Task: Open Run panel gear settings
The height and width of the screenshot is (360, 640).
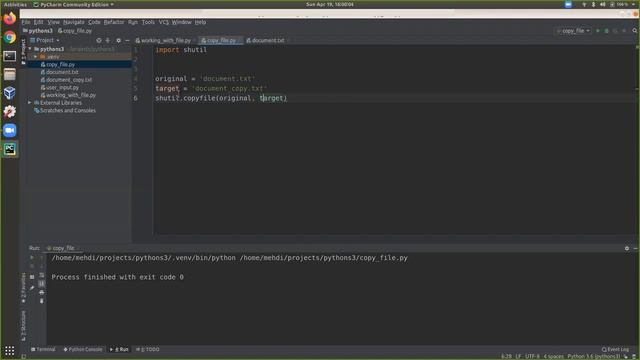Action: tap(627, 248)
